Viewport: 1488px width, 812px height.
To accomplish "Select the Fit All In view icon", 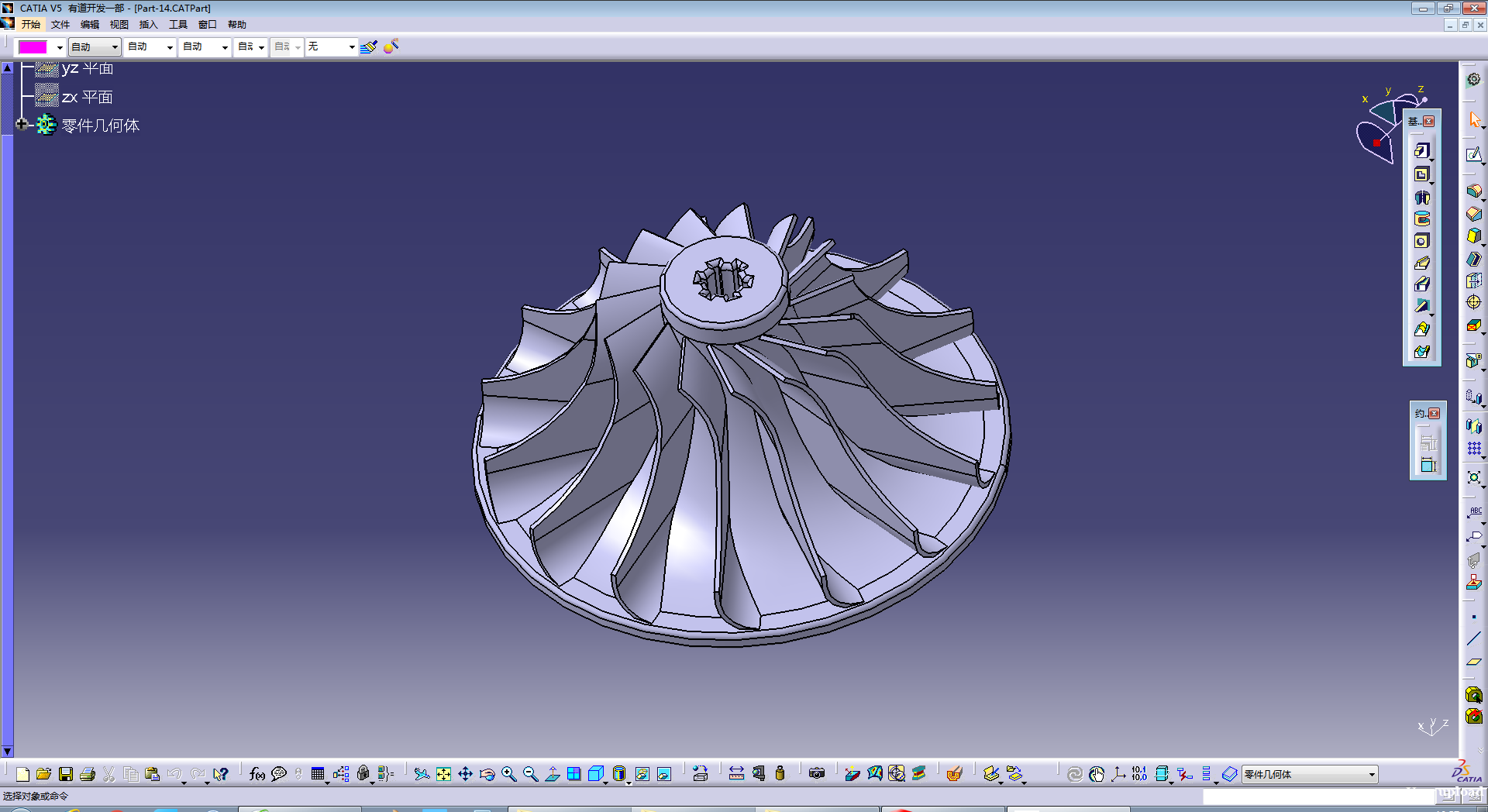I will [x=443, y=774].
